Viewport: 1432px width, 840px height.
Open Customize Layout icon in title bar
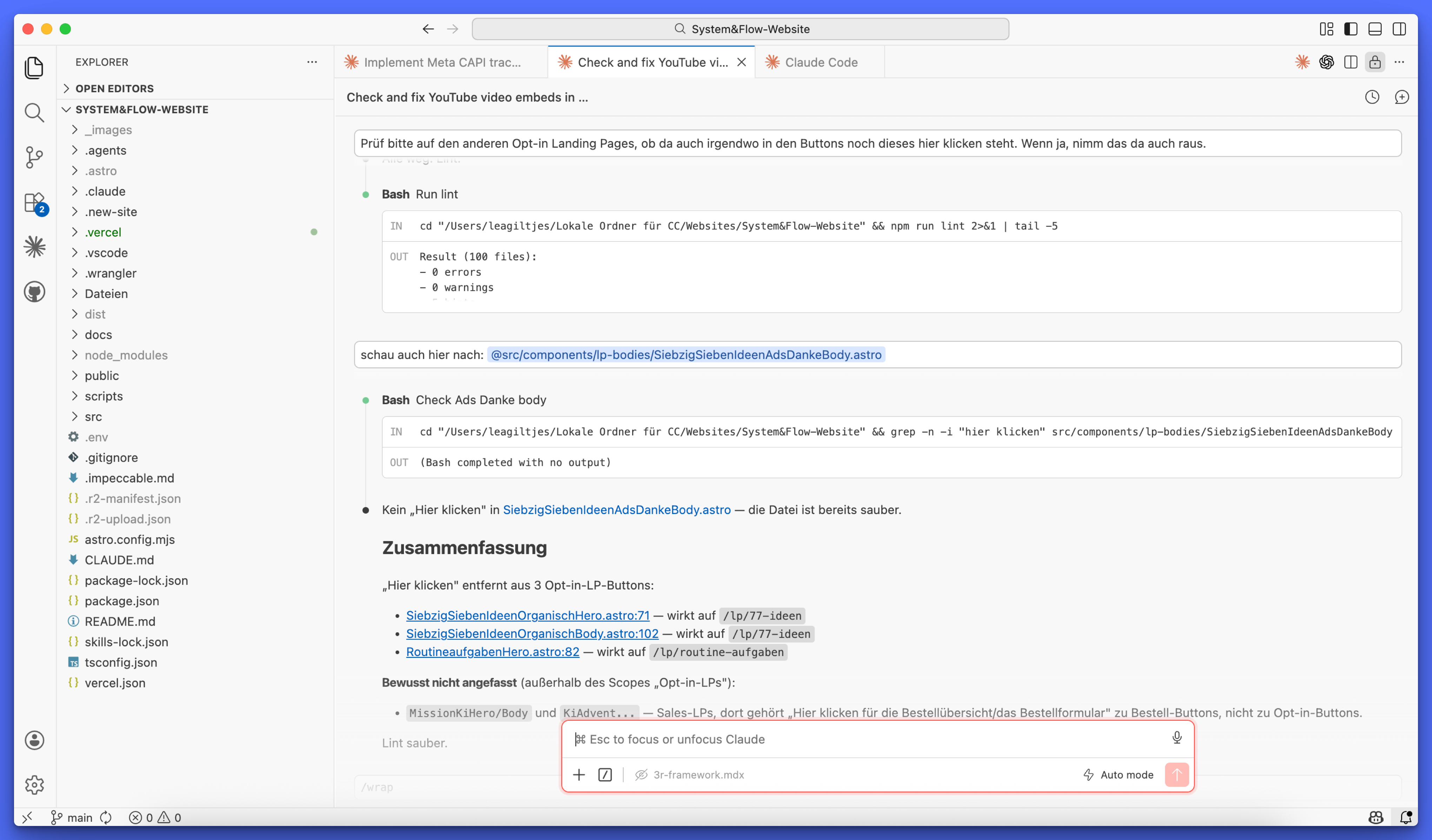click(1326, 29)
